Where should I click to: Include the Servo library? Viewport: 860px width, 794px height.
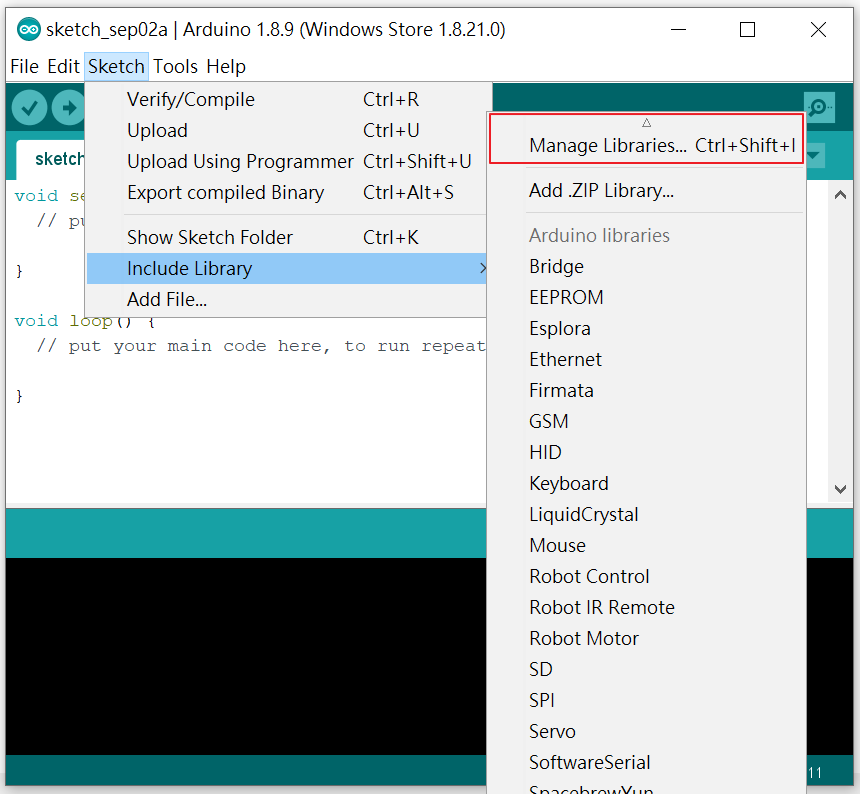click(552, 731)
